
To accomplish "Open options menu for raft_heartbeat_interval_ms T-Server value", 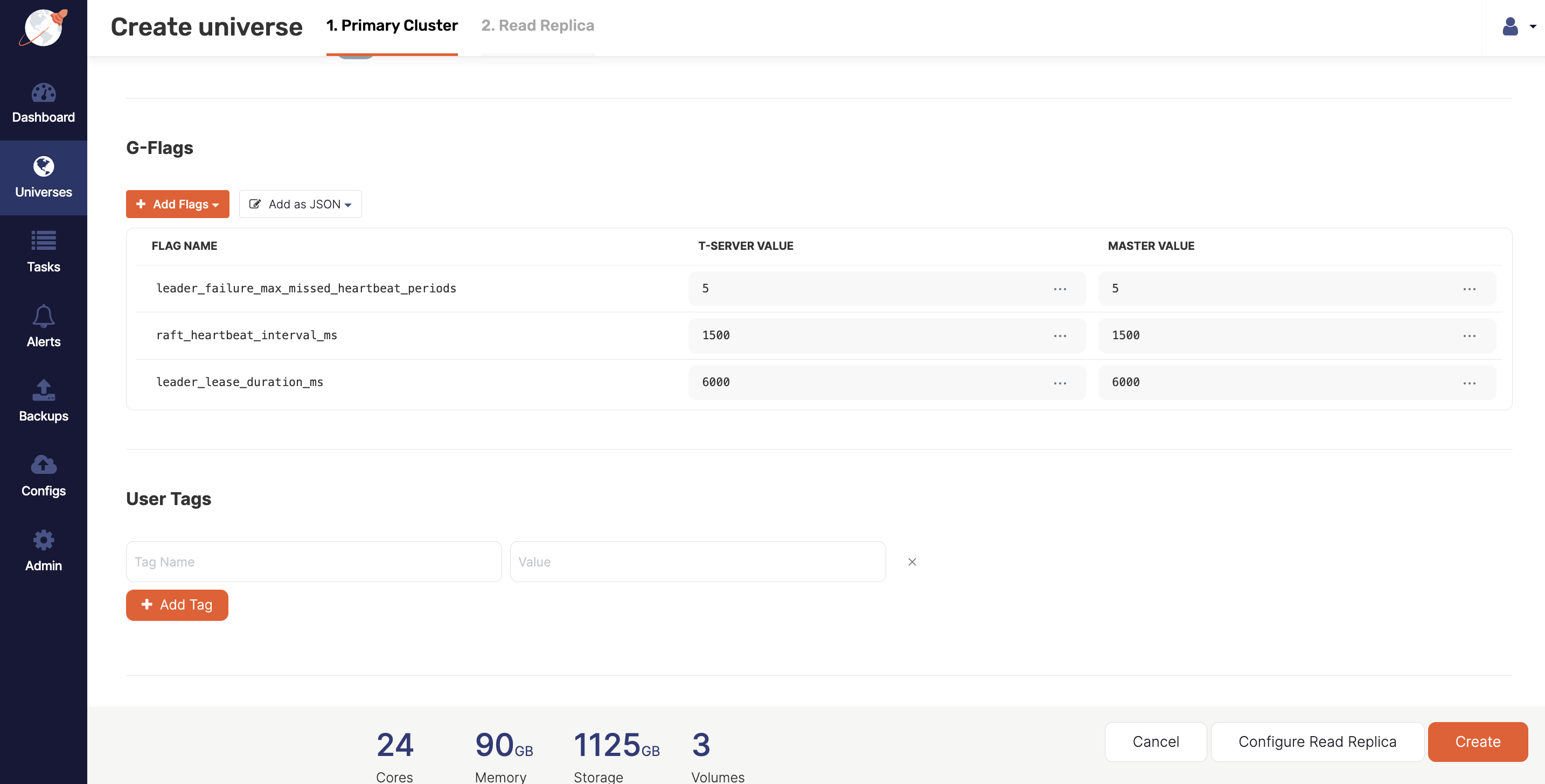I will point(1060,335).
